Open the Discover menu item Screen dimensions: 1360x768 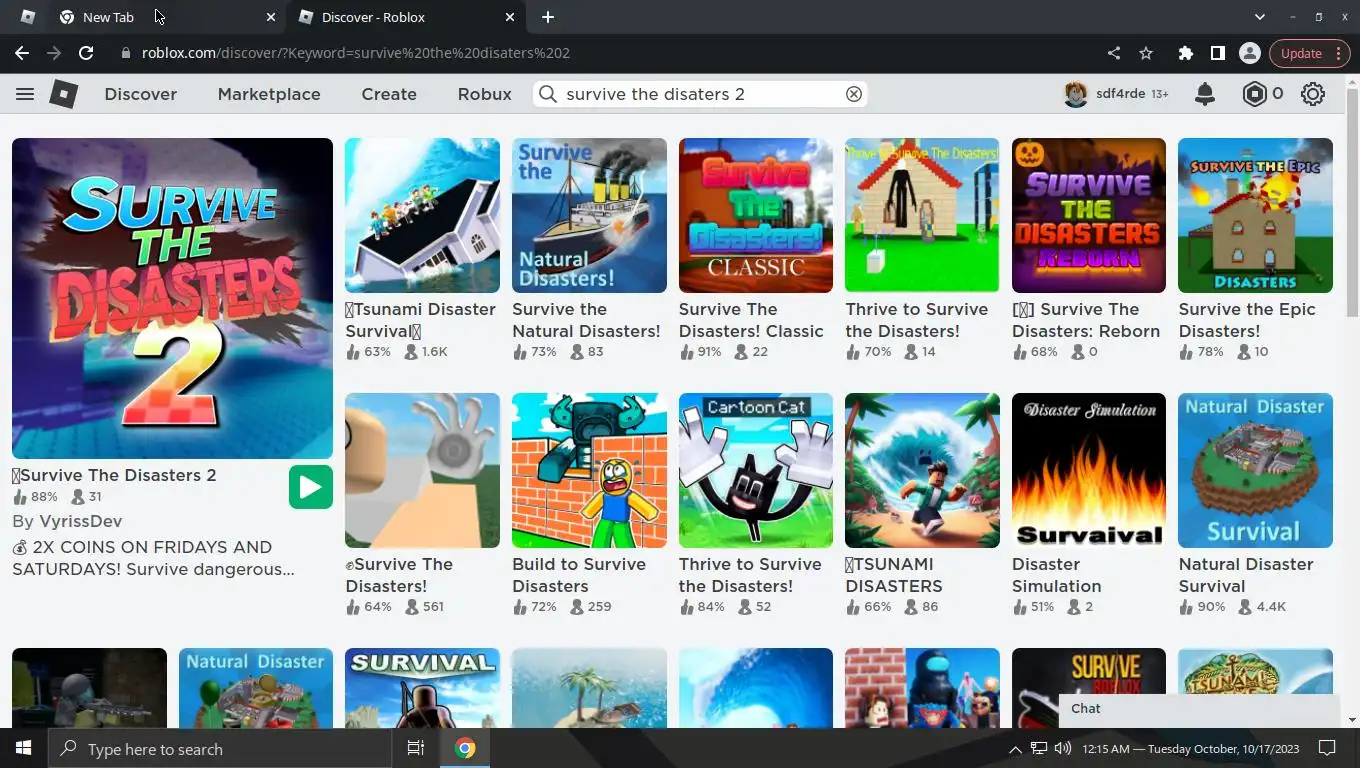click(141, 94)
